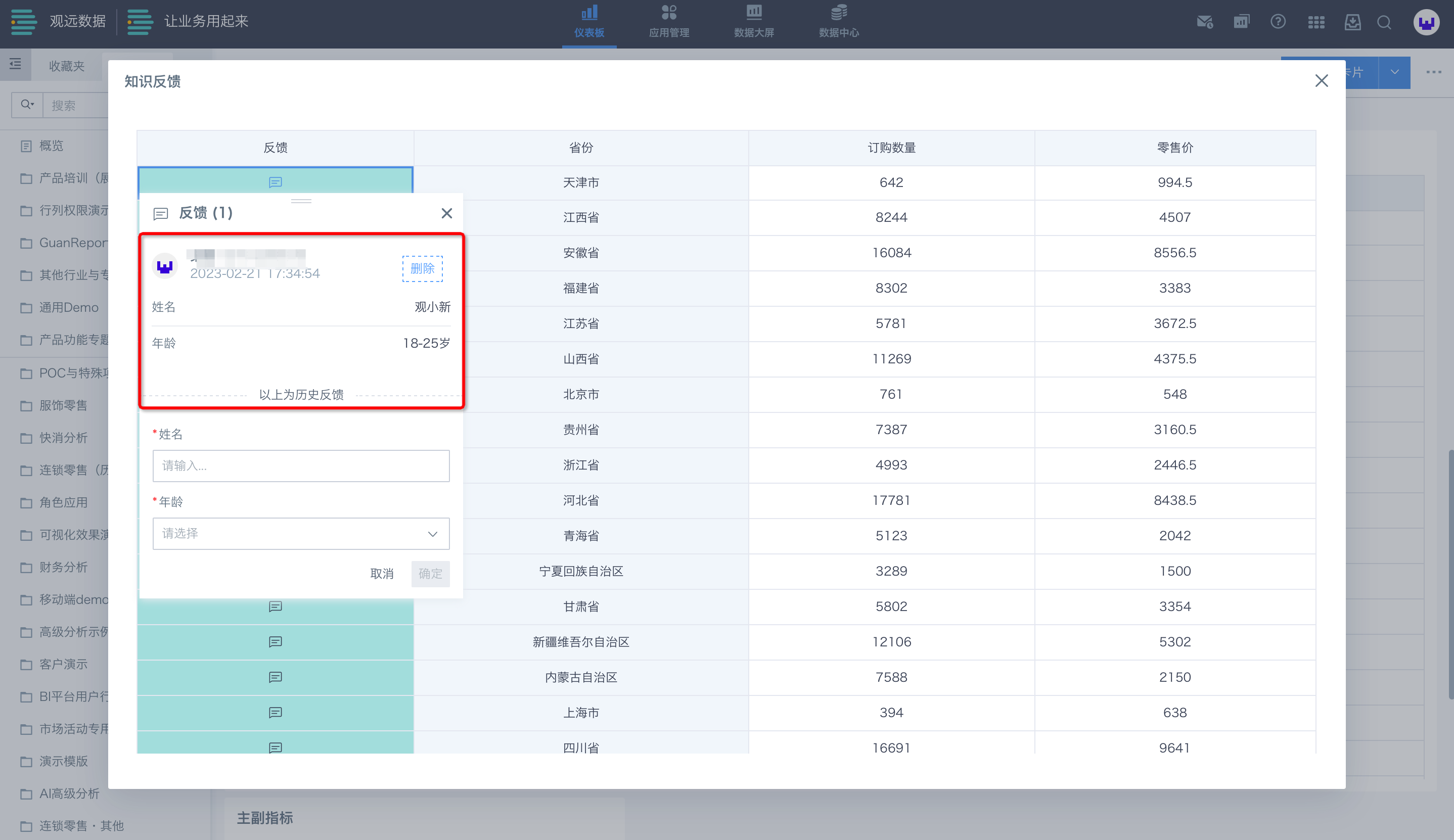This screenshot has width=1454, height=840.
Task: Click 取消 in the feedback form
Action: (381, 574)
